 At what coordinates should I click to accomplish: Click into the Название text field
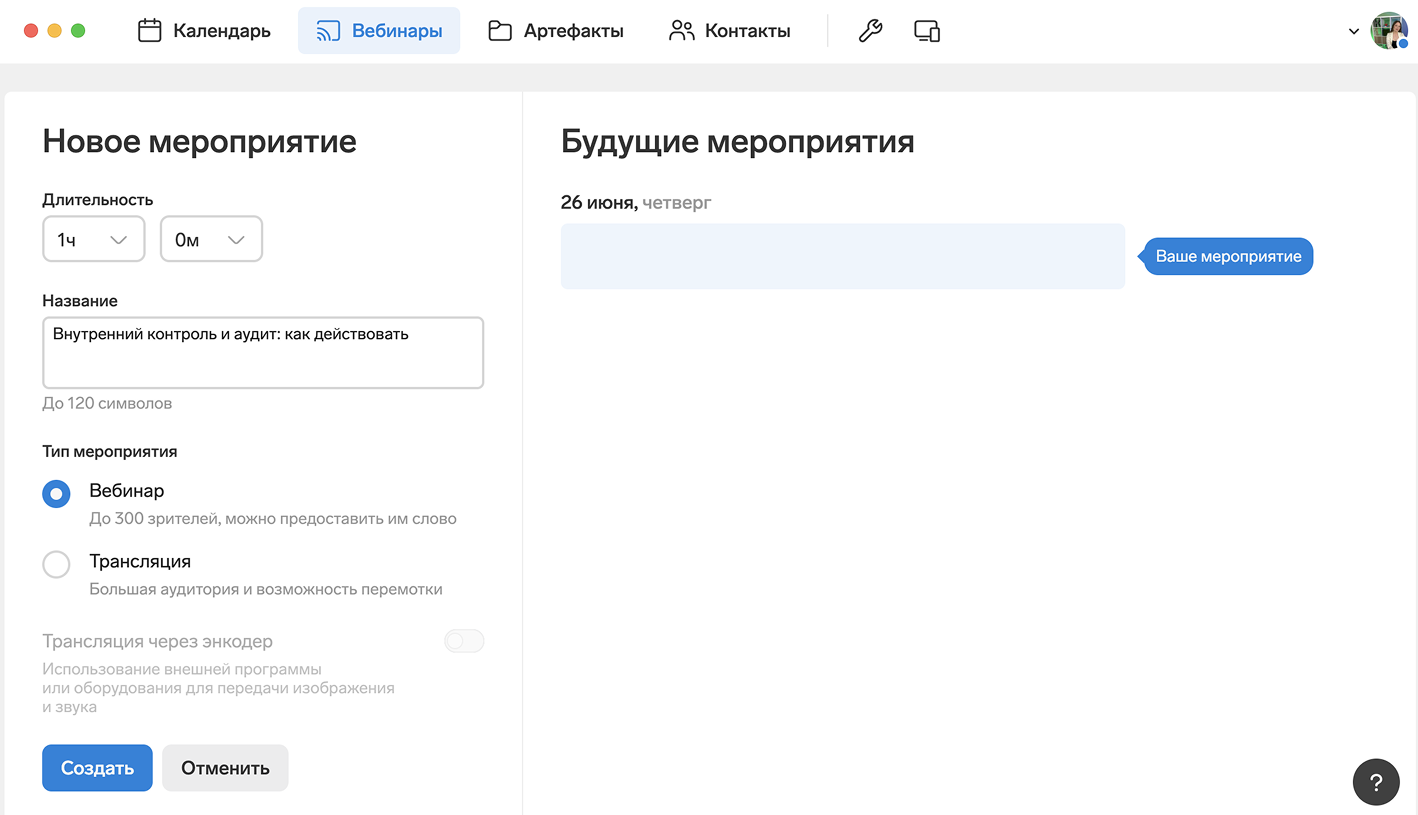pyautogui.click(x=263, y=353)
